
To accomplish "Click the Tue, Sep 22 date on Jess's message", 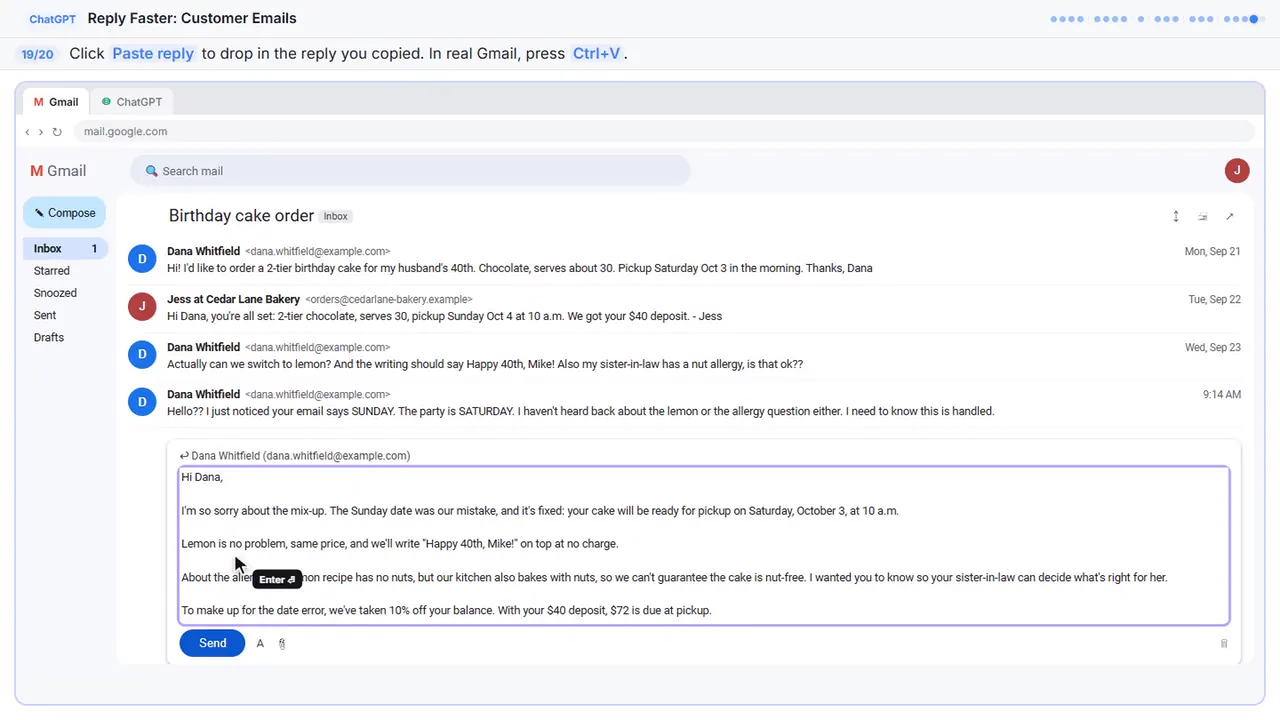I will coord(1214,300).
